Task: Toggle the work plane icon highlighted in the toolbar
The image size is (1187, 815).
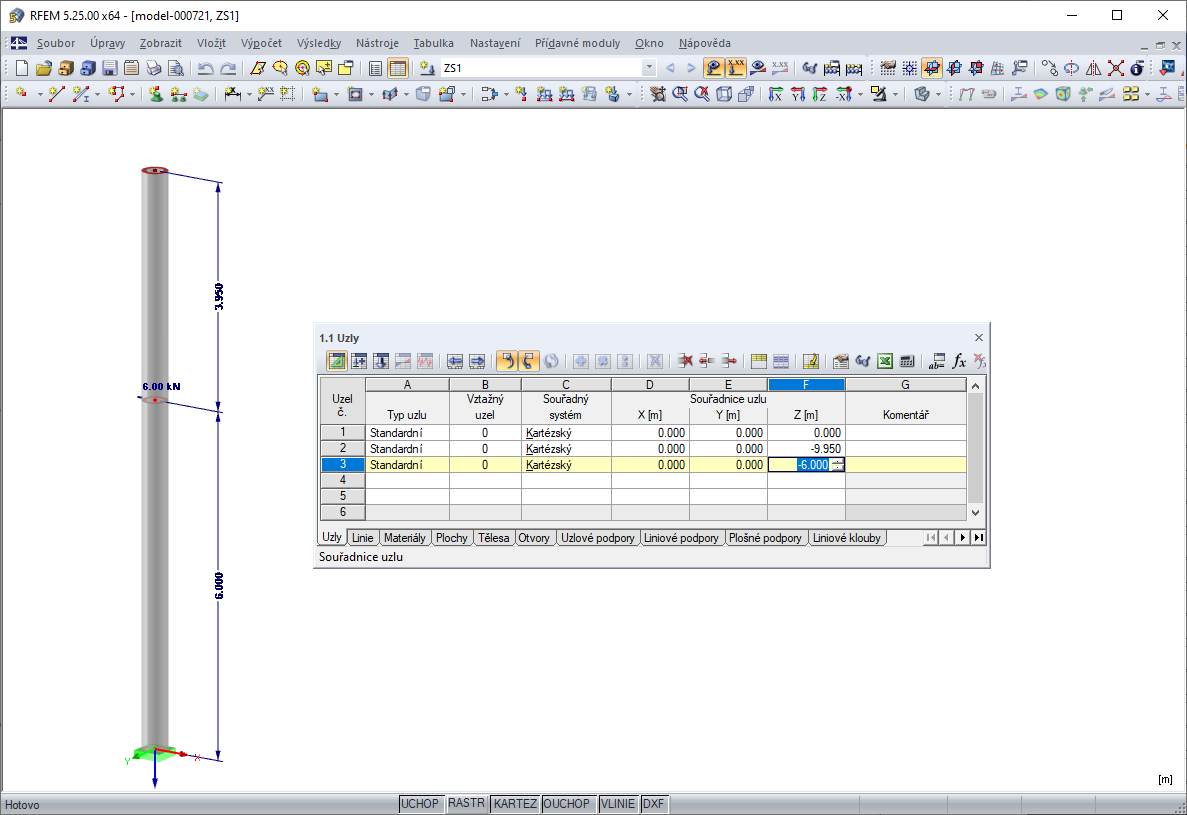Action: click(932, 68)
